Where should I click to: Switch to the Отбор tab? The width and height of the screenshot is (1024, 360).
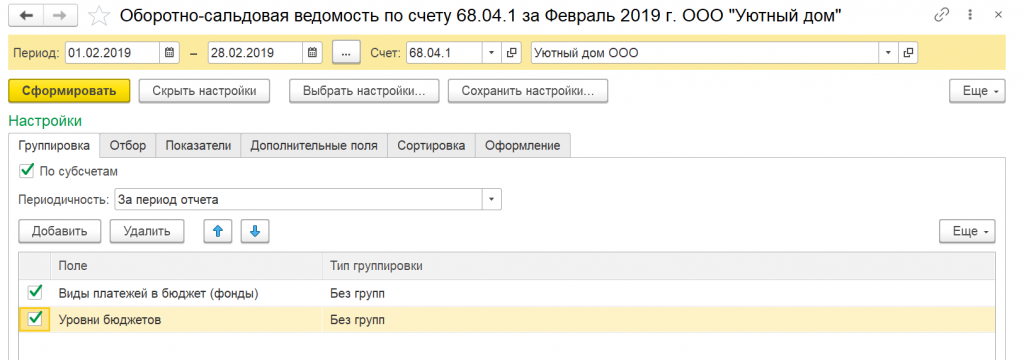click(127, 146)
